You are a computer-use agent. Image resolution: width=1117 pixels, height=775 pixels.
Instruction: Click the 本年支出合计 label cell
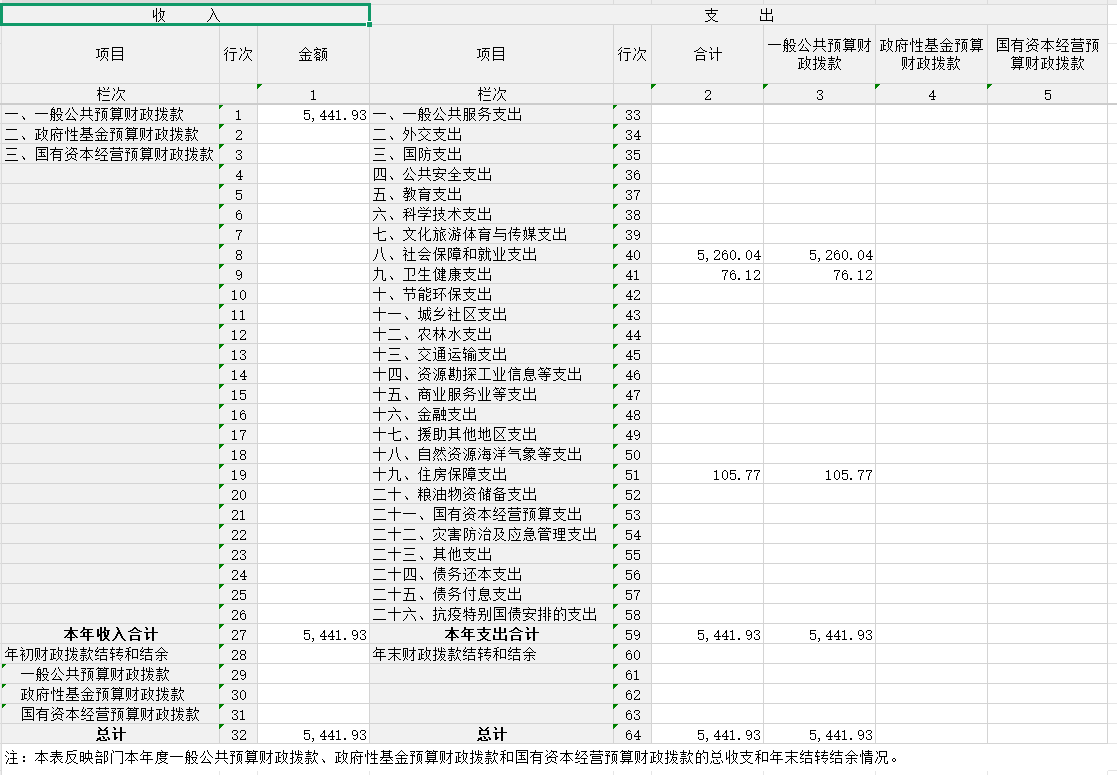(x=490, y=635)
